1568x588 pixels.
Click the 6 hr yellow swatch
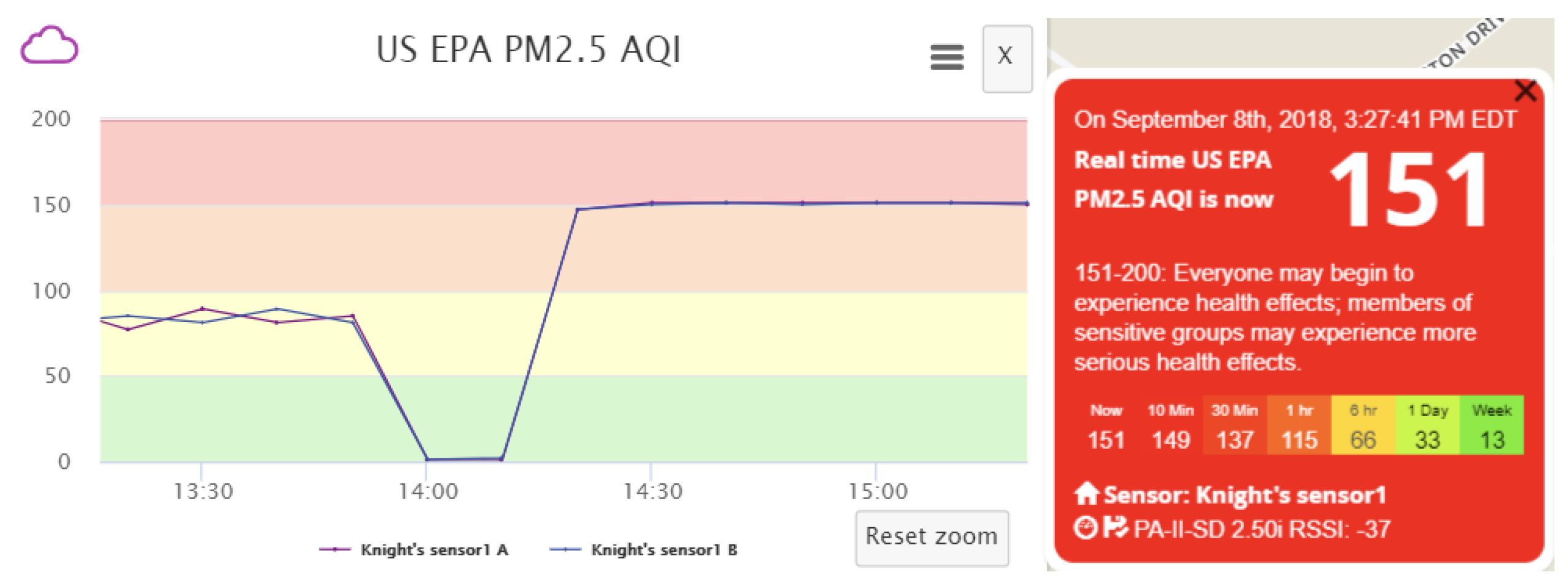(x=1363, y=426)
